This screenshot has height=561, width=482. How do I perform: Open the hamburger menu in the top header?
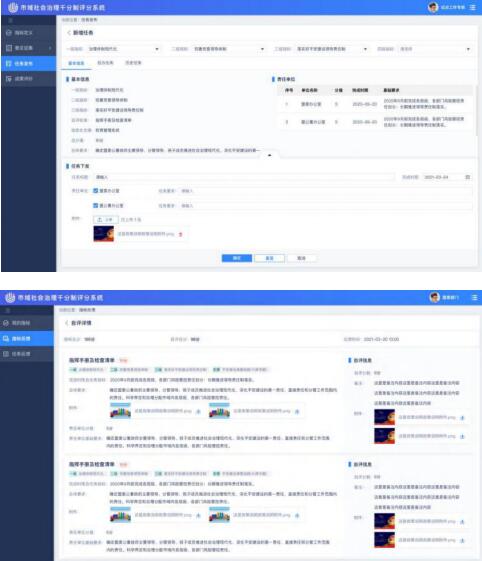coord(473,7)
